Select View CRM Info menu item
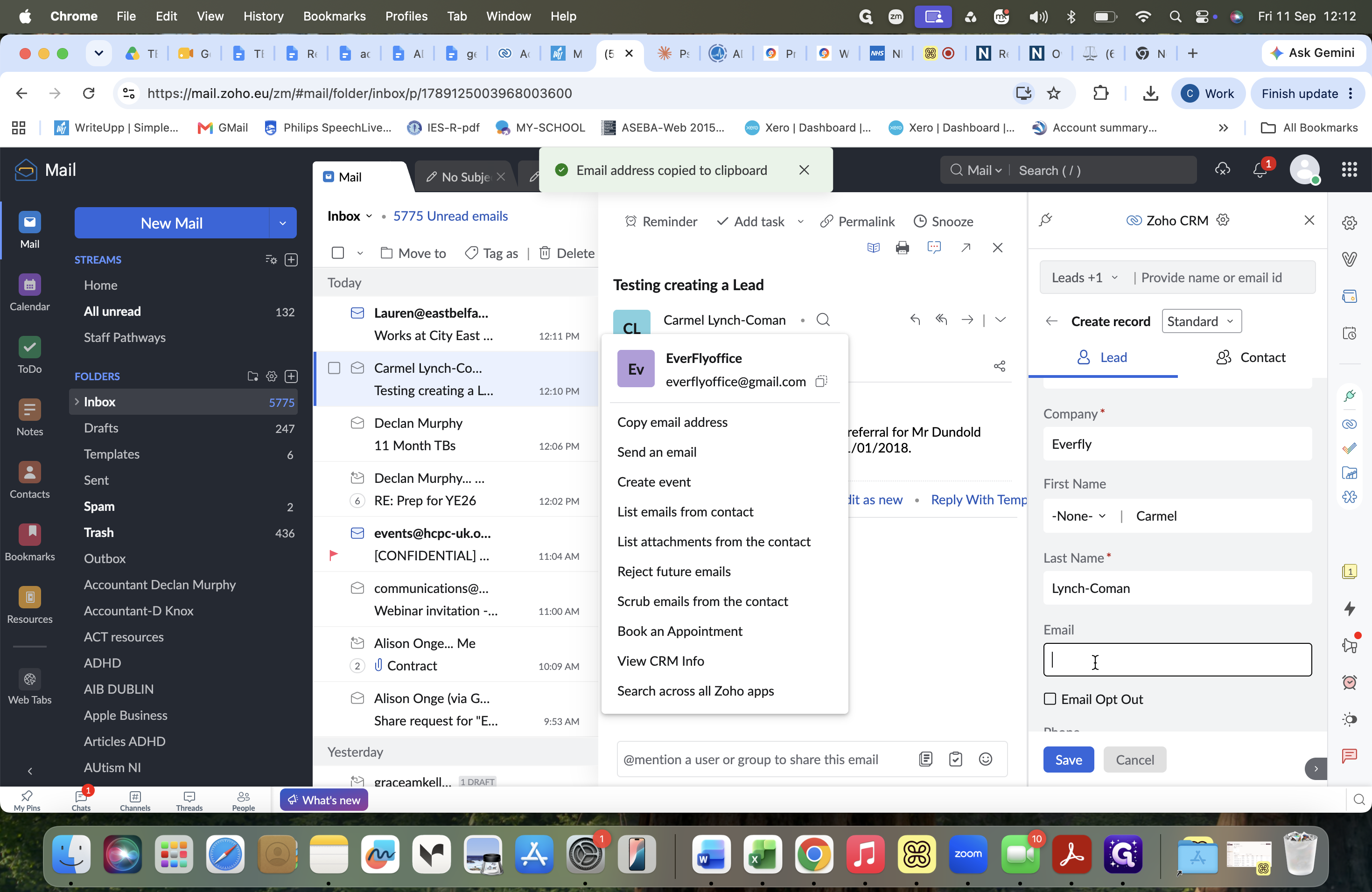The height and width of the screenshot is (892, 1372). [x=661, y=661]
